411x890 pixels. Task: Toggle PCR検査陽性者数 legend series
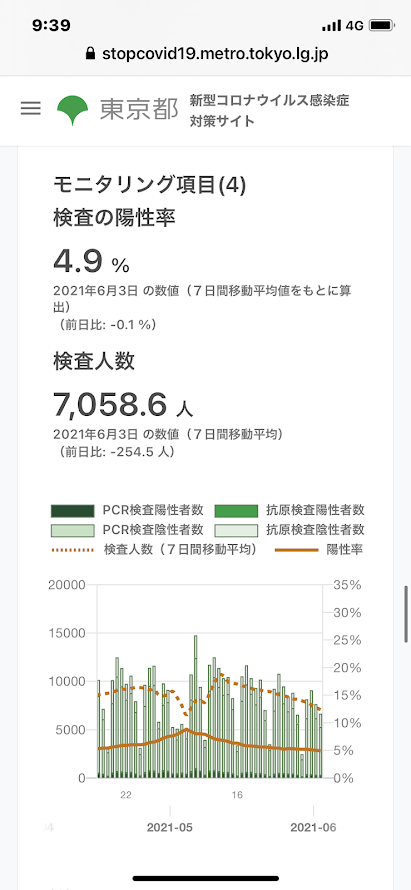click(128, 510)
